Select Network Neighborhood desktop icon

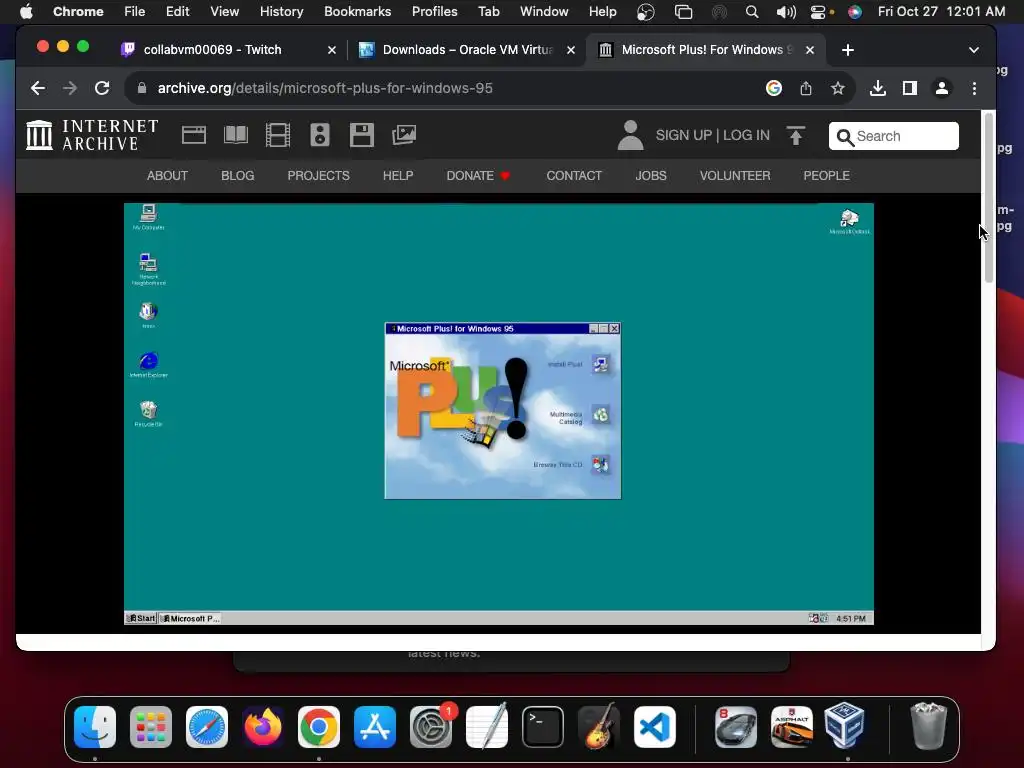148,269
